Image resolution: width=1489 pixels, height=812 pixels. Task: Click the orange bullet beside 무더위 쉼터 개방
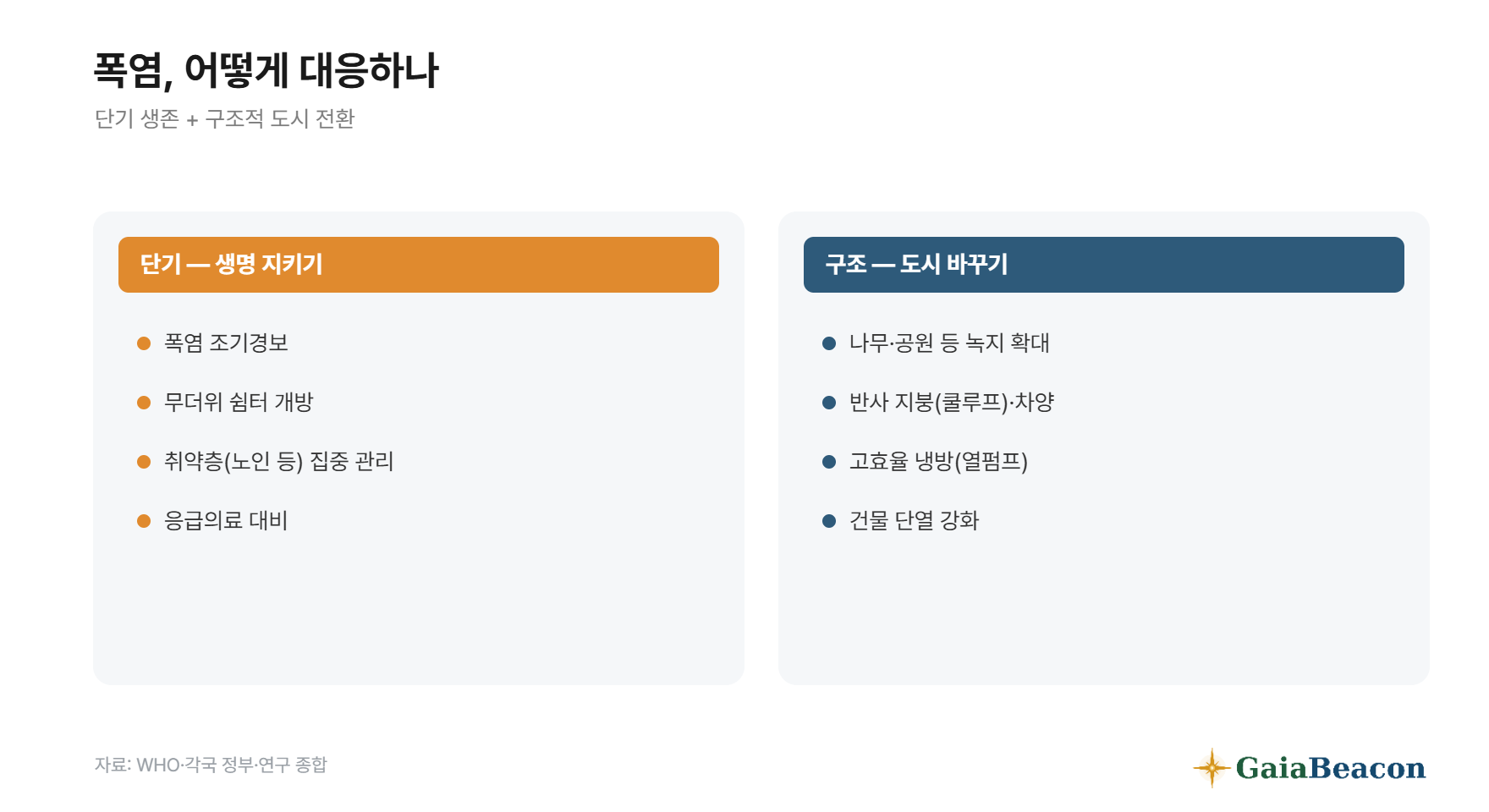coord(144,403)
